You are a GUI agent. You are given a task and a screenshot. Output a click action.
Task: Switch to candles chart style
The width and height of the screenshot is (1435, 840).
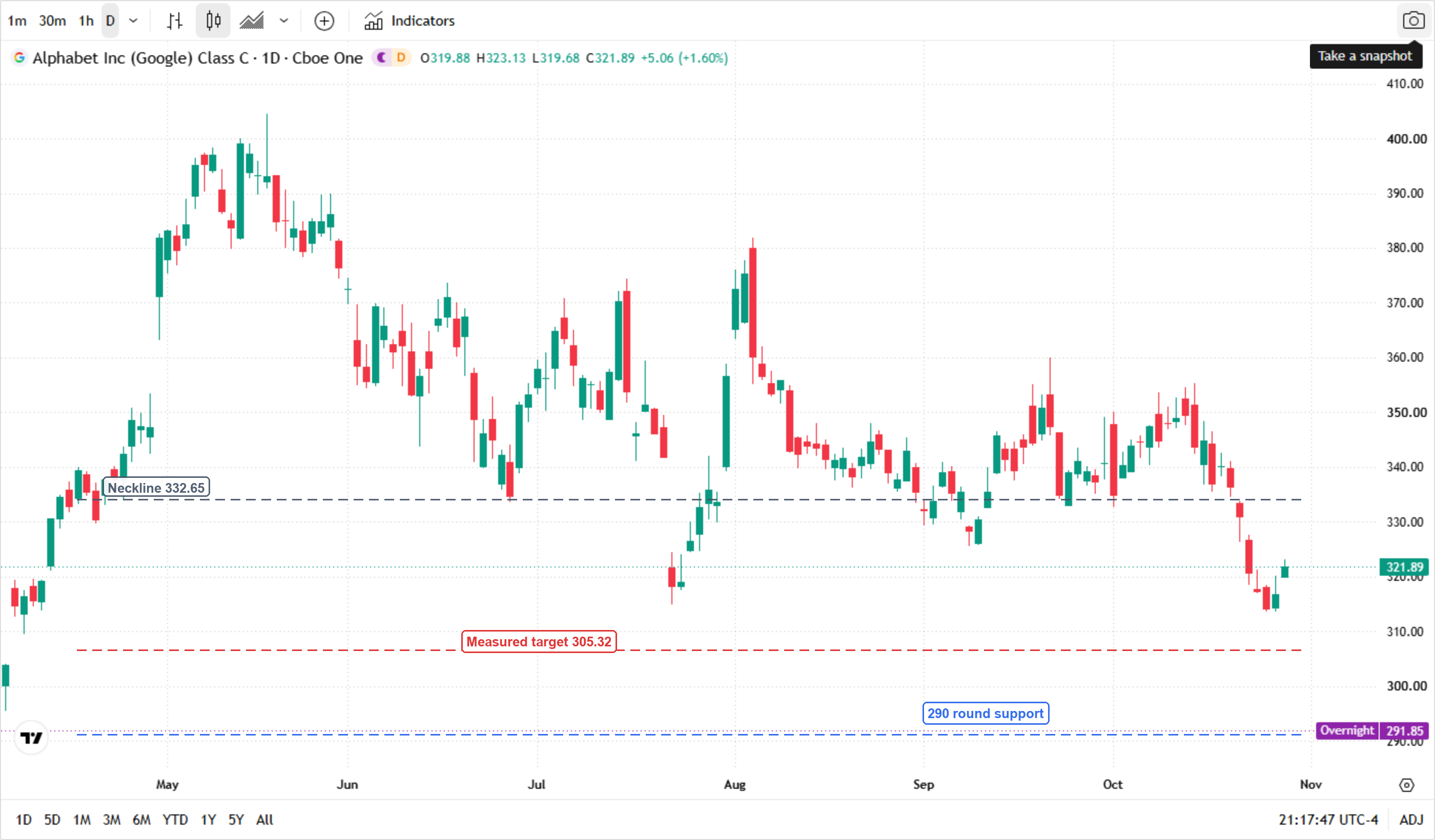tap(214, 21)
